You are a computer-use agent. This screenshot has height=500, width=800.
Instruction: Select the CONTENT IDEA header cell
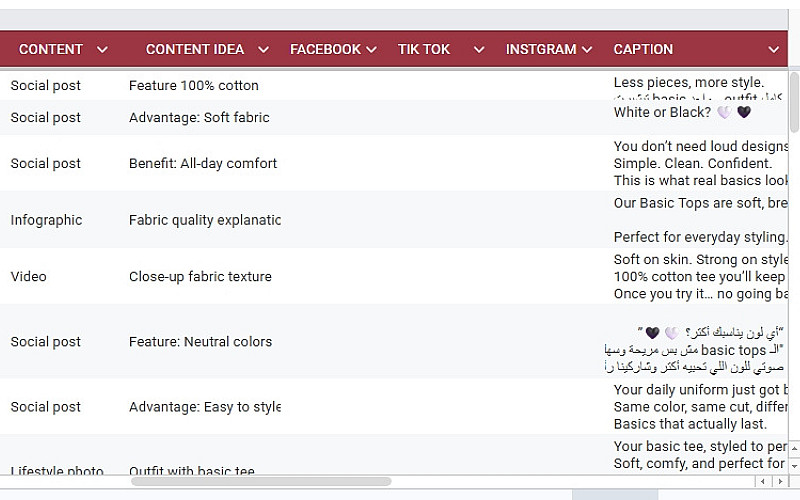(194, 50)
